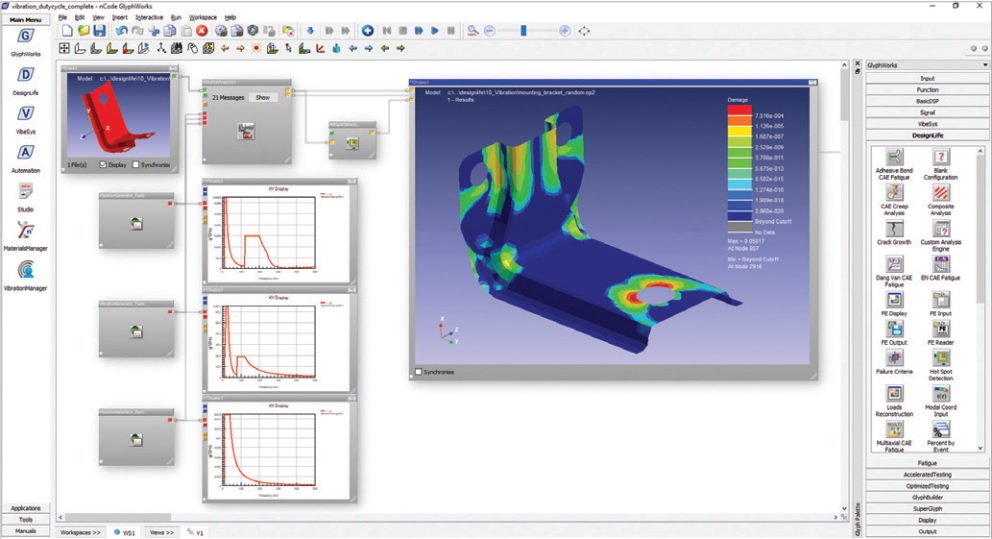Screen dimensions: 992x539
Task: Zoom in using the plus magnifier
Action: click(565, 30)
